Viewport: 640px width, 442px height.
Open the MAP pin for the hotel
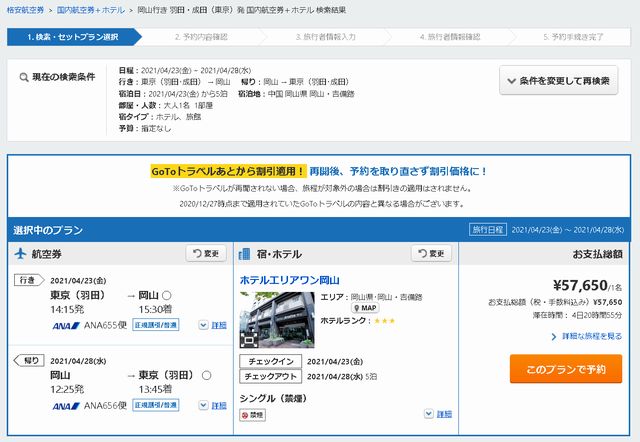point(365,308)
